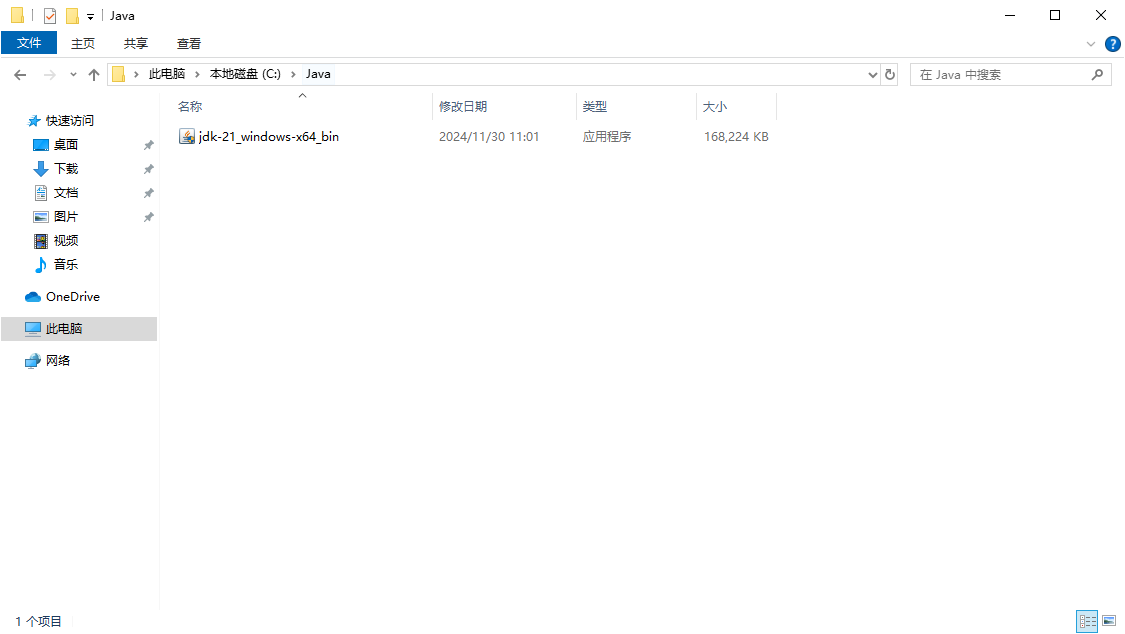Click the Forward navigation arrow

click(50, 75)
